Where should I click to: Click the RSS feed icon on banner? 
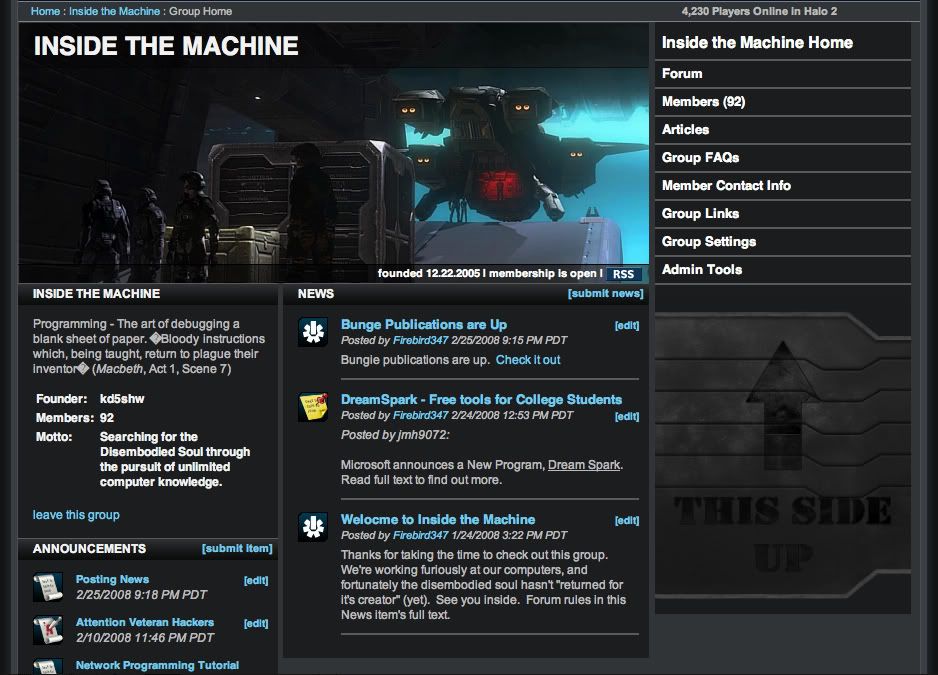pyautogui.click(x=623, y=274)
